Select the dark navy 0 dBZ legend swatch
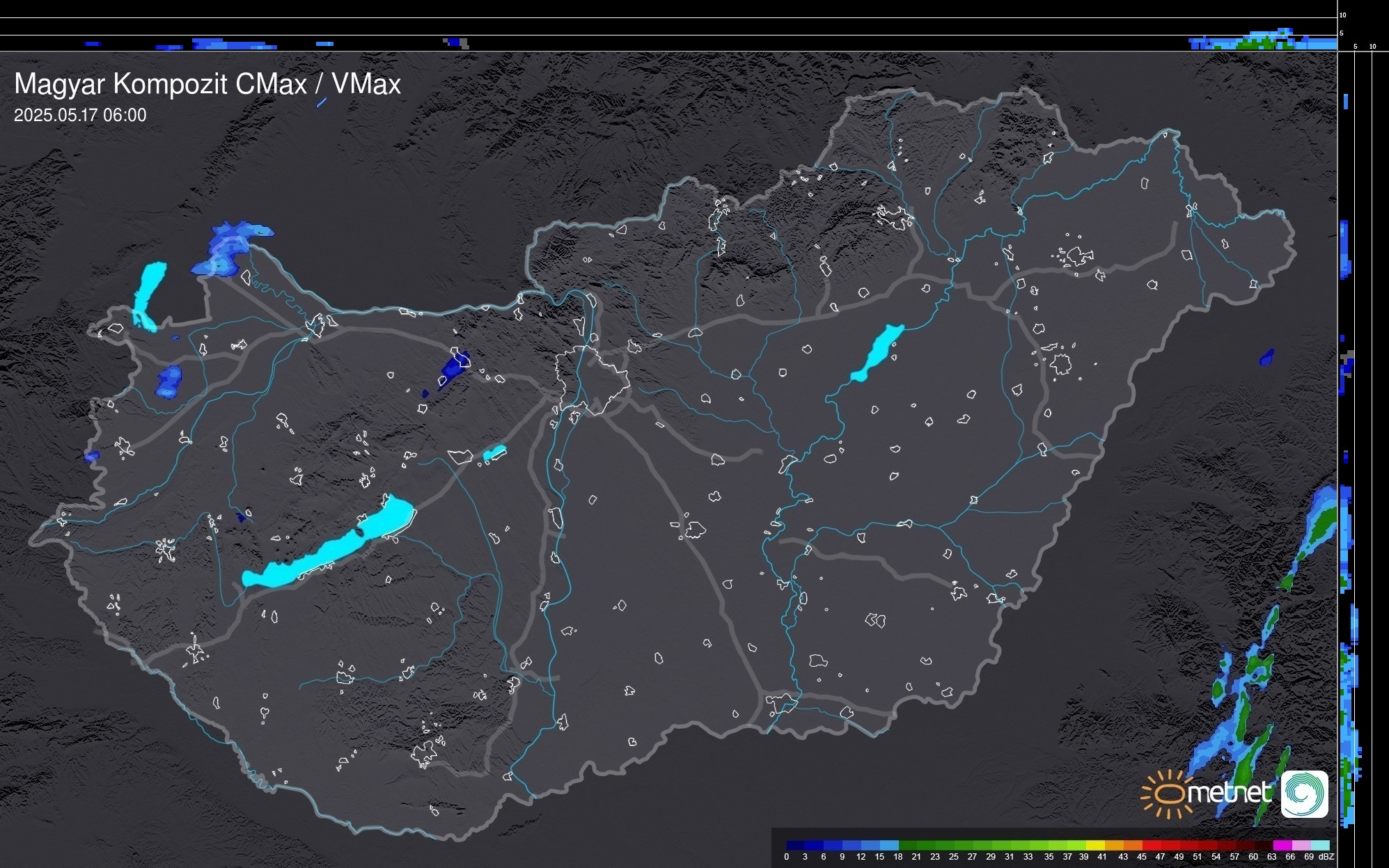The height and width of the screenshot is (868, 1389). [795, 845]
